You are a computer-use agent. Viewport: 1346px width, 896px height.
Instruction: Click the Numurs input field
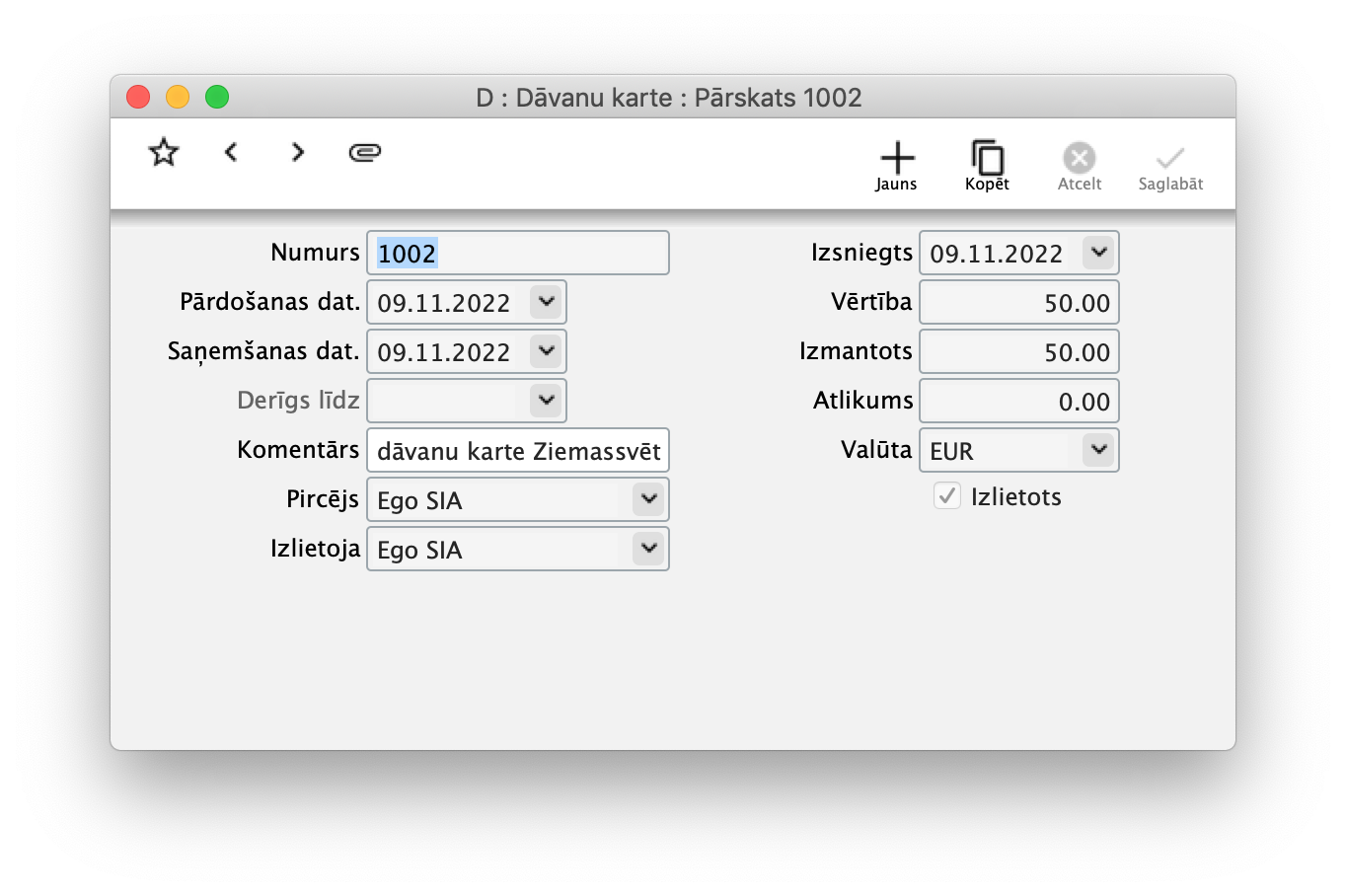(x=518, y=253)
